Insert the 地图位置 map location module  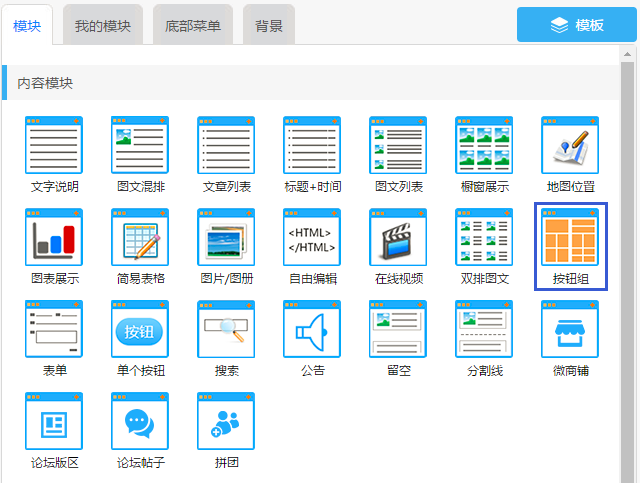(x=570, y=145)
